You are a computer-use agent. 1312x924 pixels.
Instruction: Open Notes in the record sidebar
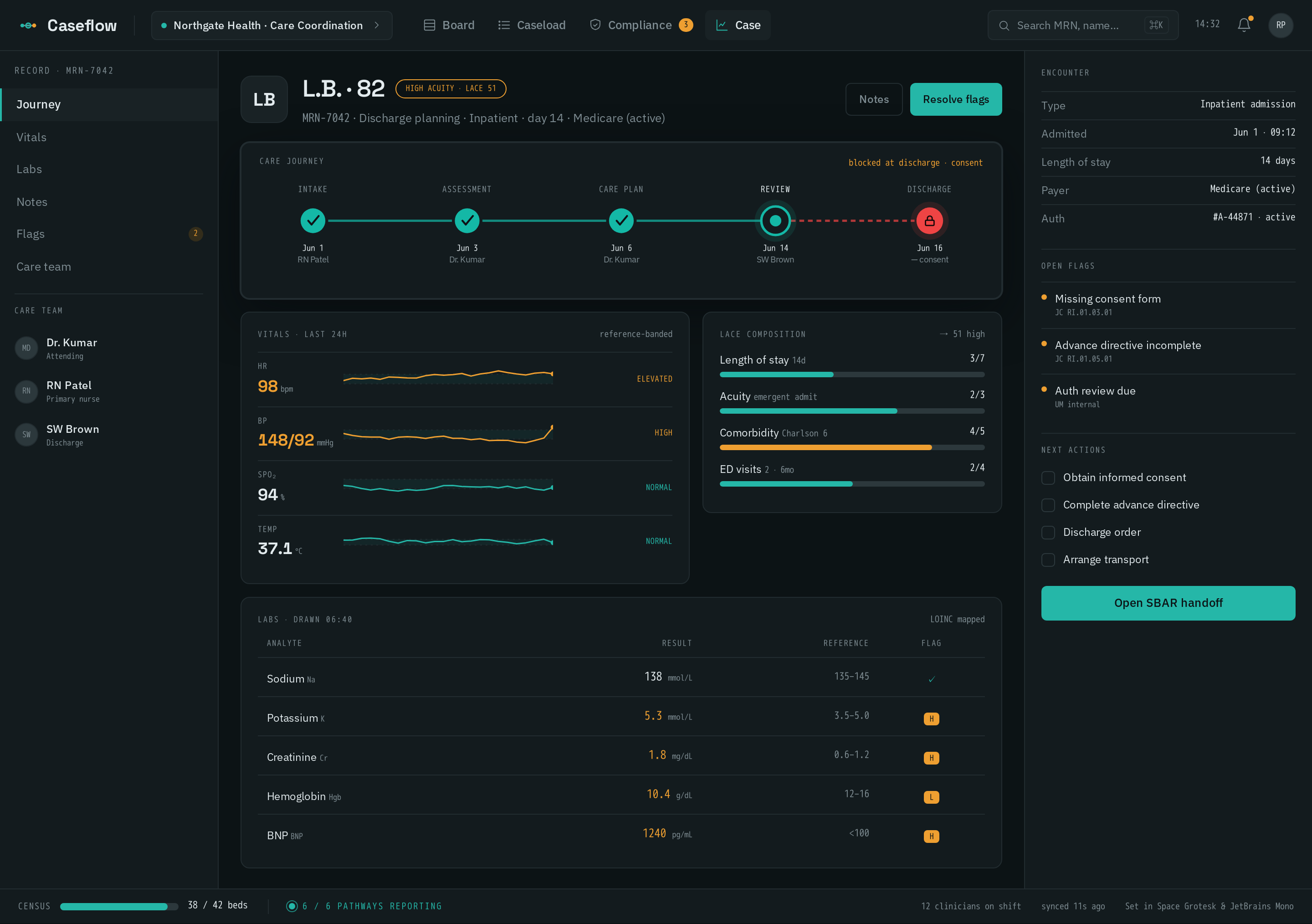pos(109,202)
